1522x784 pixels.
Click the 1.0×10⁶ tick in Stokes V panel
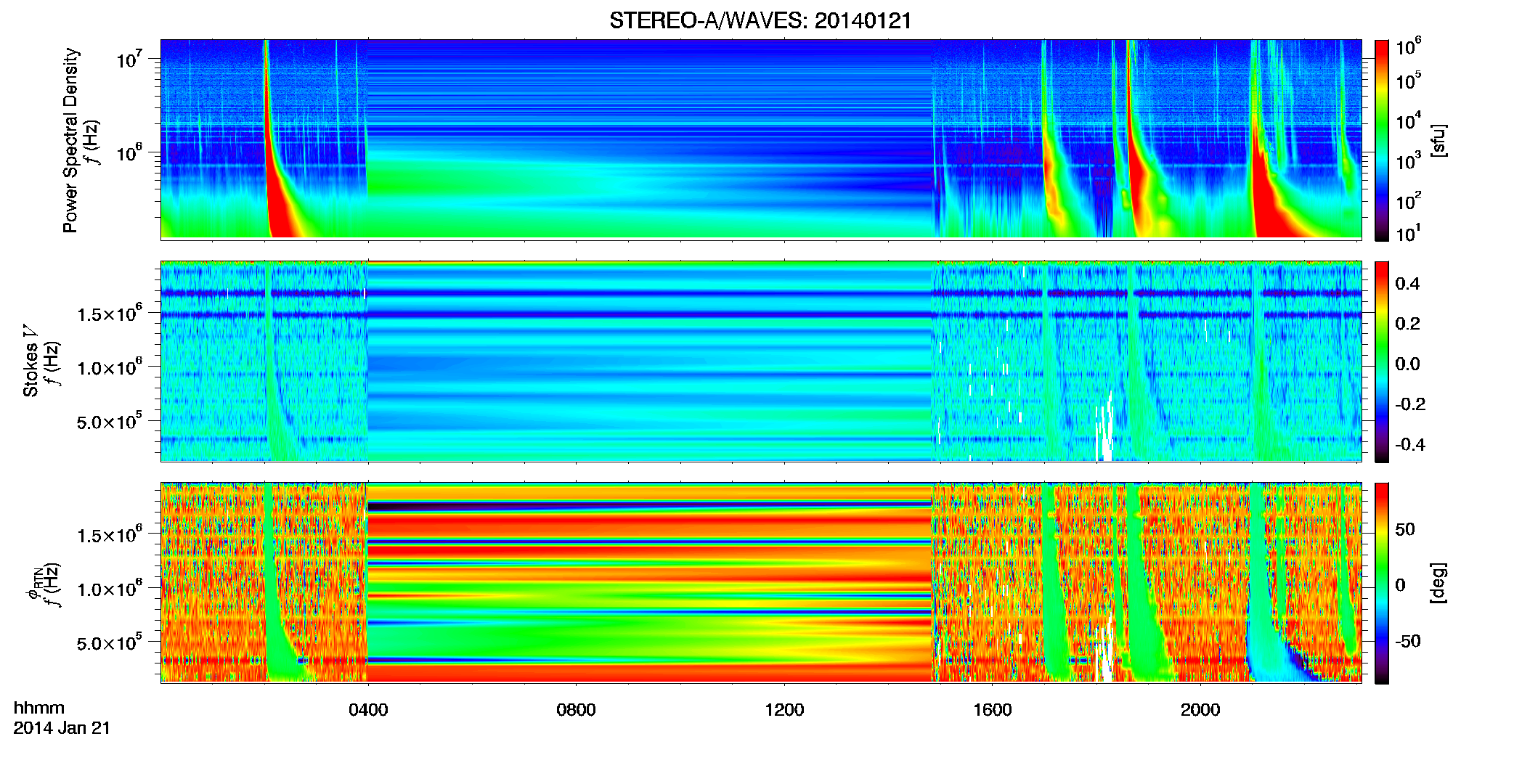point(109,367)
